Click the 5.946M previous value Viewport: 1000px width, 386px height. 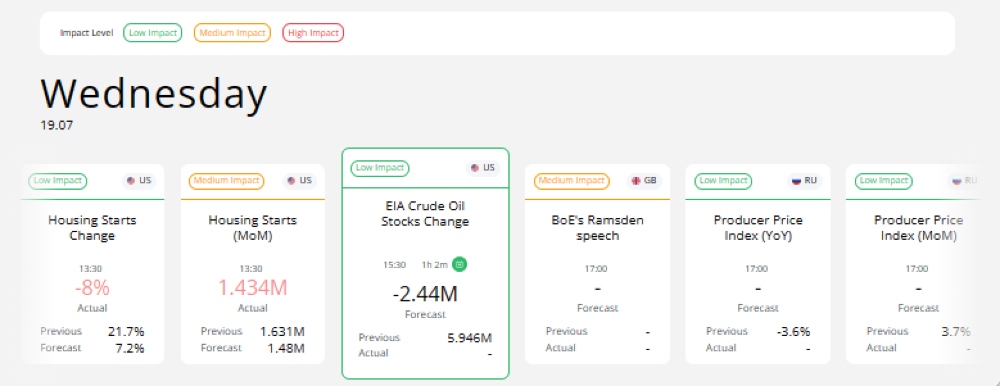(469, 338)
